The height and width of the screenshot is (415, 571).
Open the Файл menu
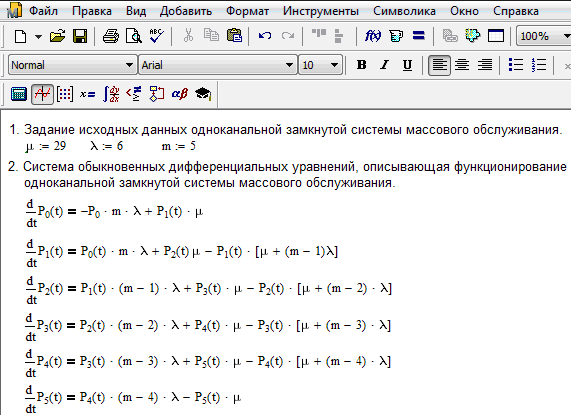[43, 11]
